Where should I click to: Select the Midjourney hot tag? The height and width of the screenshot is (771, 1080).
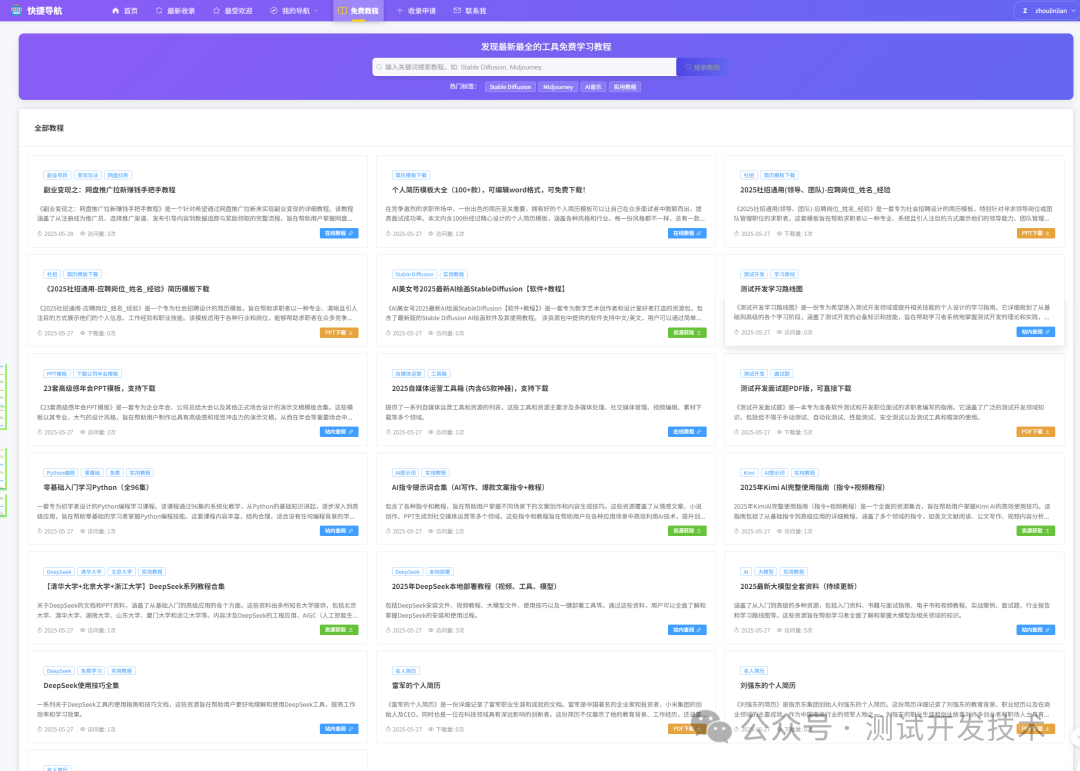tap(557, 87)
